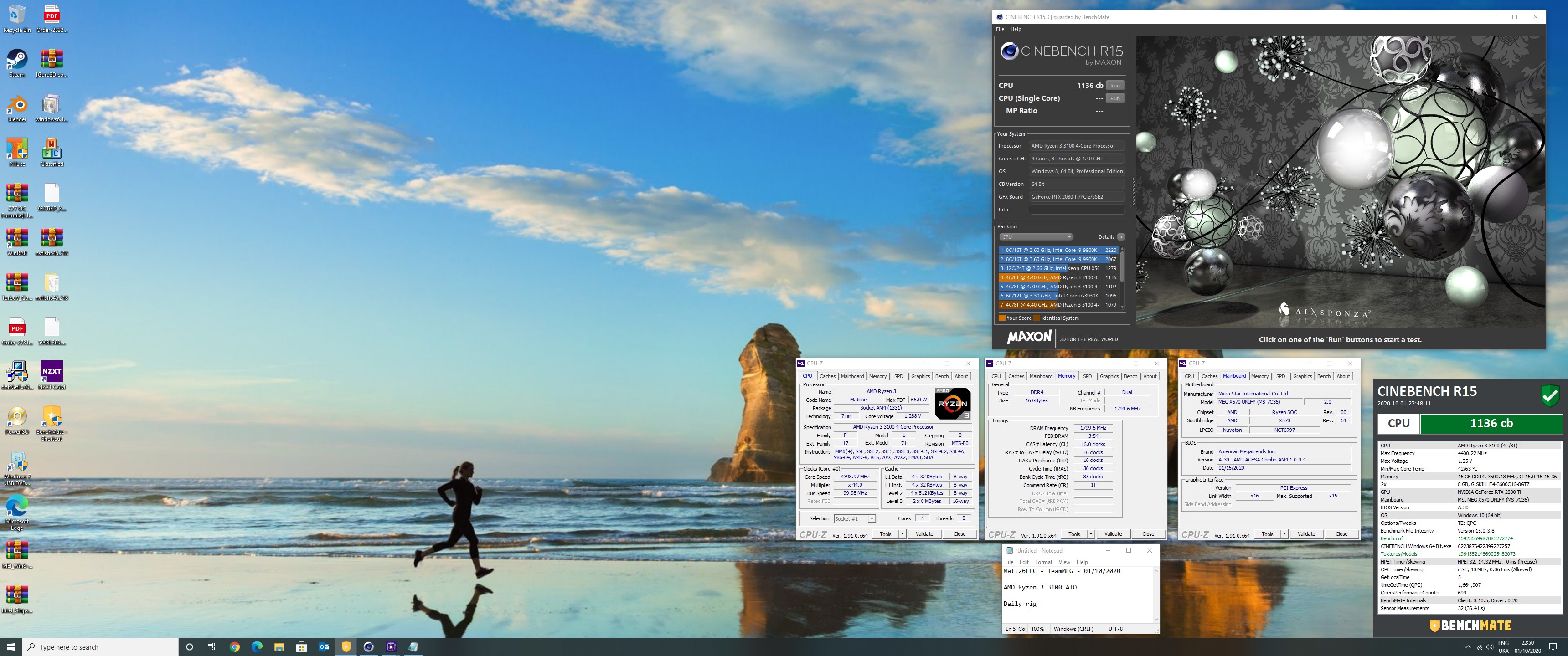Screen dimensions: 1568x656
Task: Click the Notepad vertical scrollbar
Action: [x=1155, y=595]
